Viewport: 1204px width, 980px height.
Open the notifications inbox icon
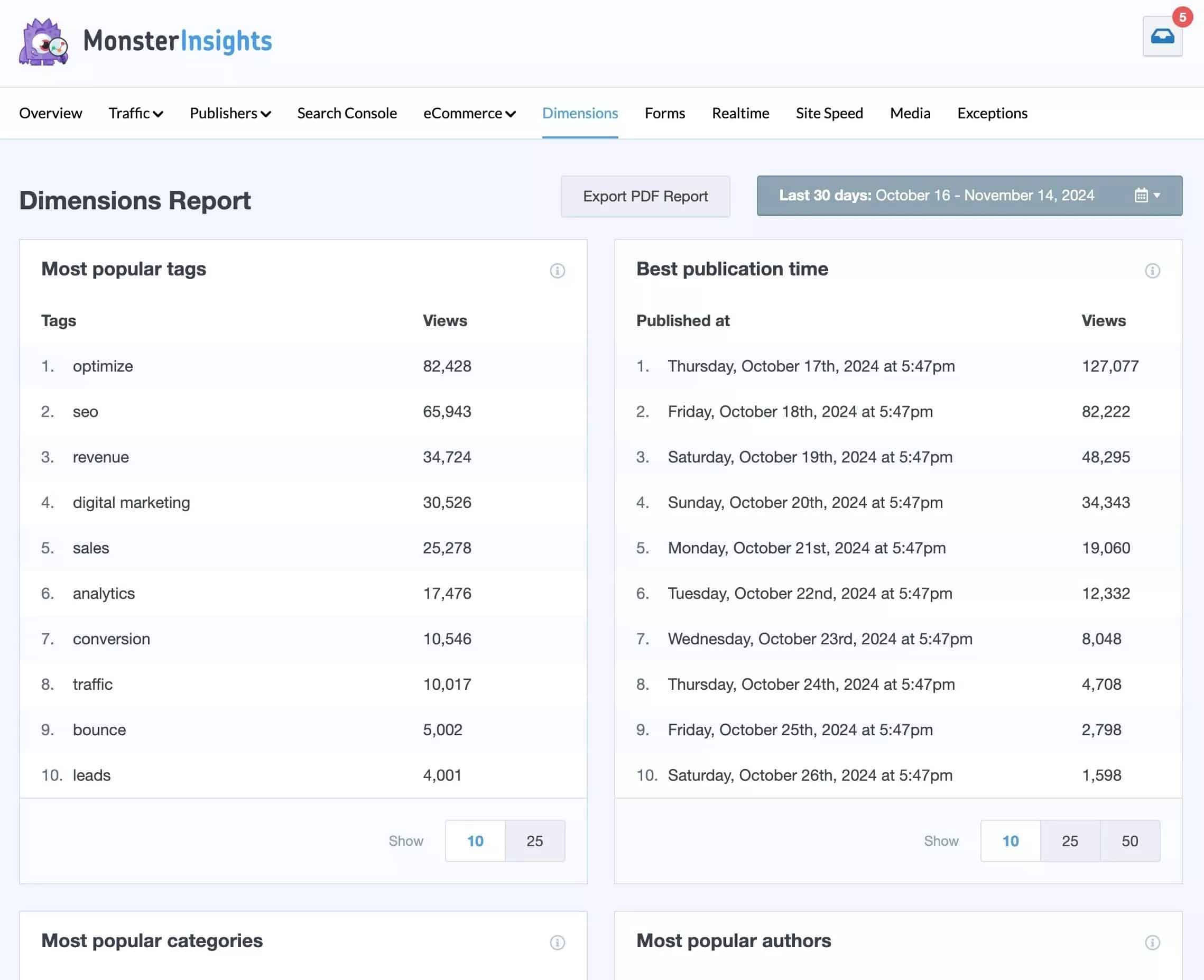[1162, 36]
